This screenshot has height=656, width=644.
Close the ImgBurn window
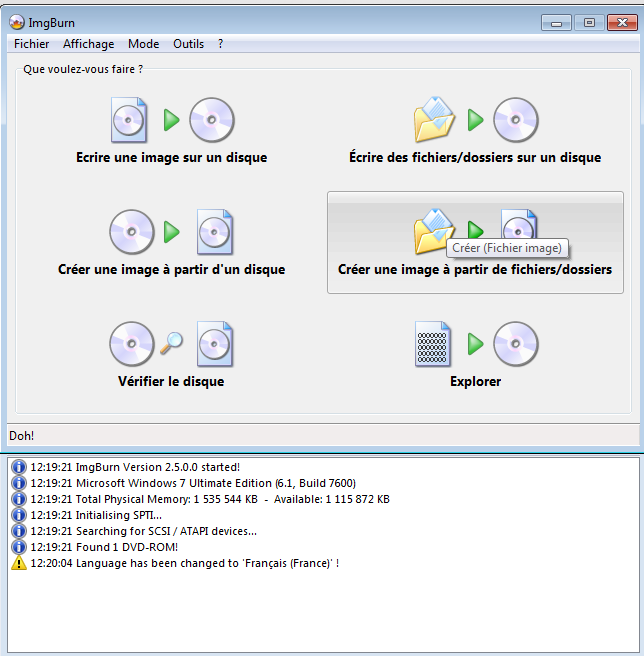pos(622,23)
